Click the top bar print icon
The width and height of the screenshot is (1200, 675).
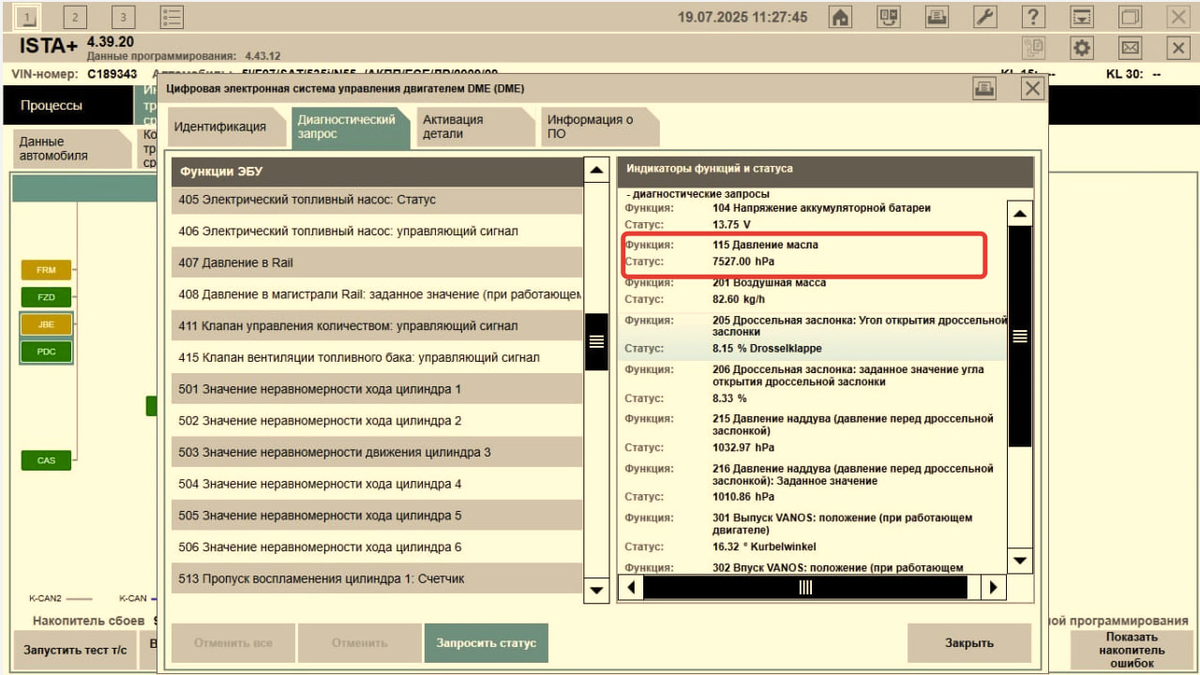937,17
